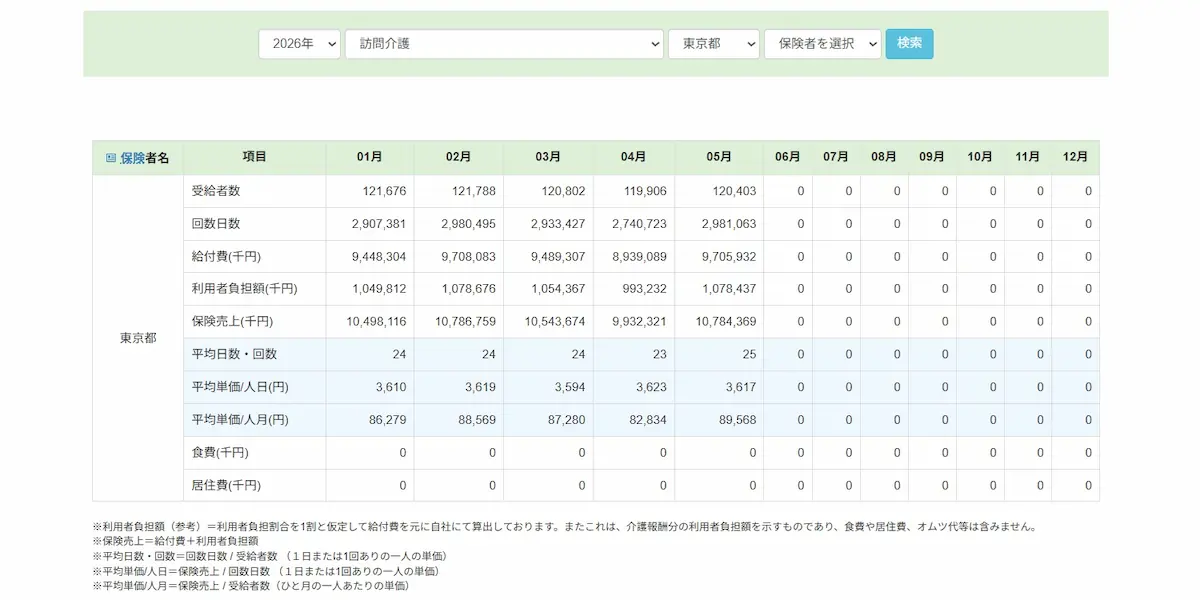Click the value 2,907,381 in 回数日数

[379, 224]
